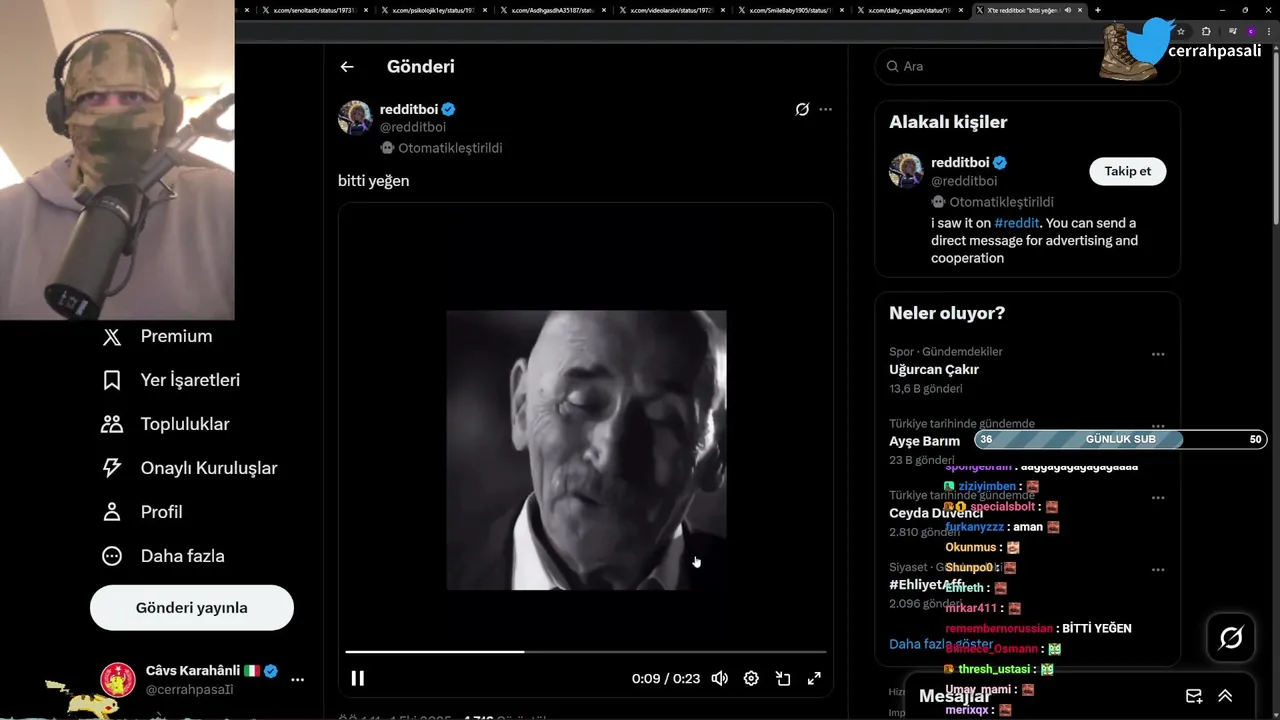Image resolution: width=1280 pixels, height=720 pixels.
Task: Seek on the video progress bar
Action: click(x=586, y=652)
